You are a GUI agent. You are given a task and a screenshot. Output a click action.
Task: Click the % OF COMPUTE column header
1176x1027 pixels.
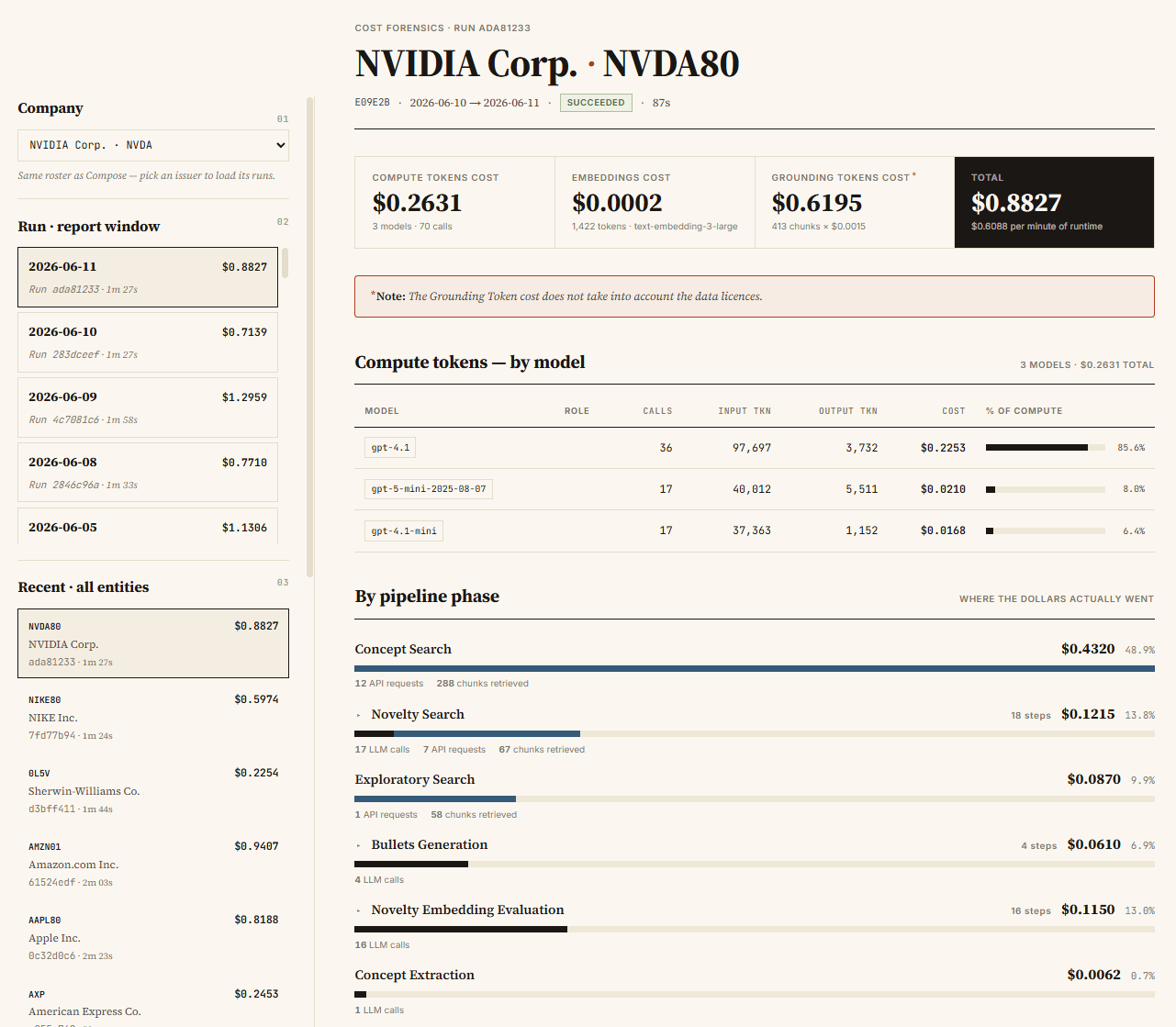point(1025,411)
